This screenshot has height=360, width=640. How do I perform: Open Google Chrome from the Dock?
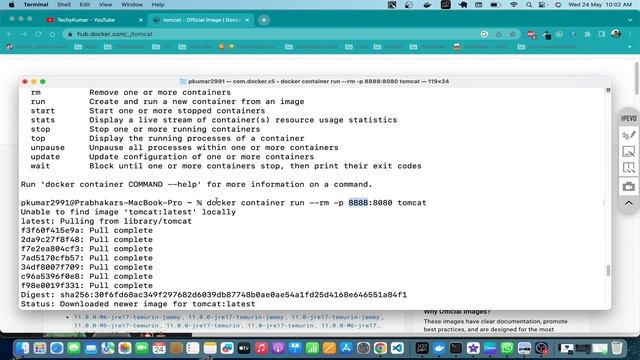coord(380,348)
